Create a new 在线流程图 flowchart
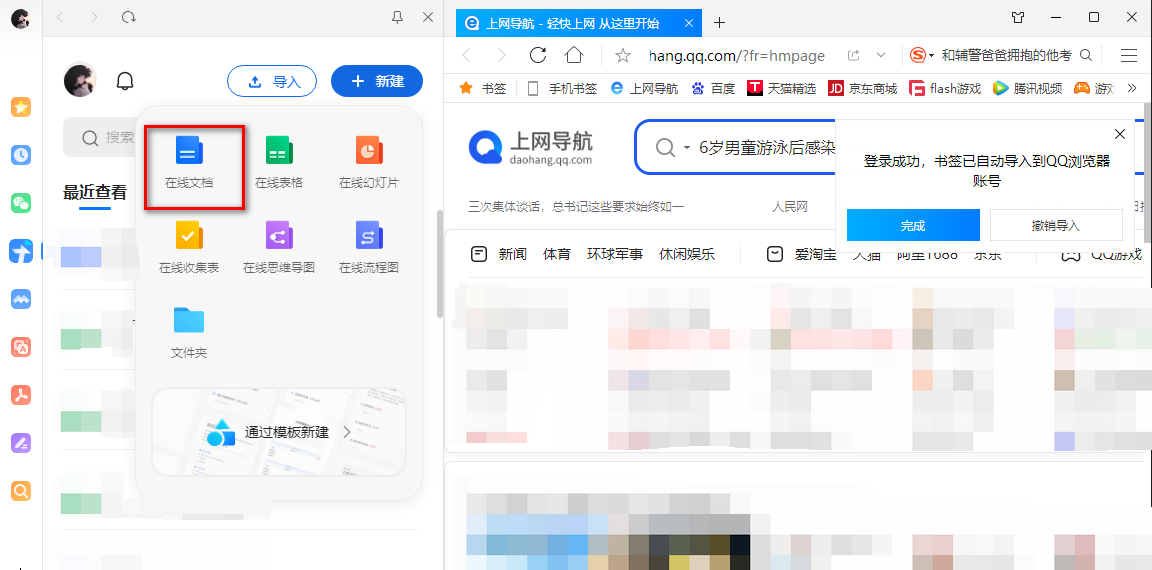The height and width of the screenshot is (570, 1152). [x=369, y=247]
